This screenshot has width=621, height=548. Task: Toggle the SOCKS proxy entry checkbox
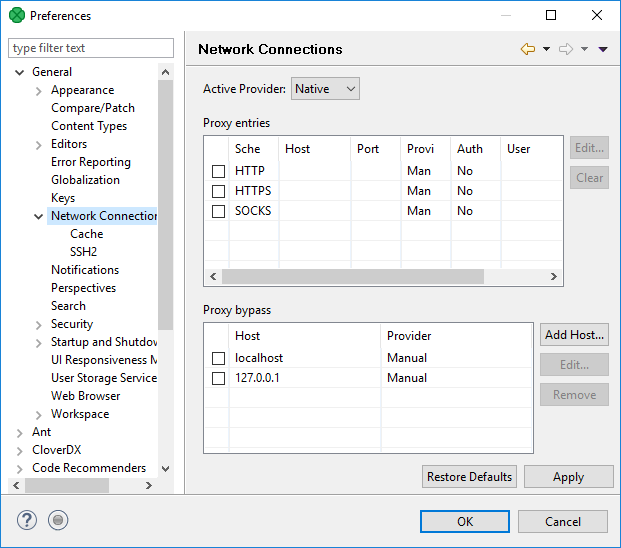[218, 211]
